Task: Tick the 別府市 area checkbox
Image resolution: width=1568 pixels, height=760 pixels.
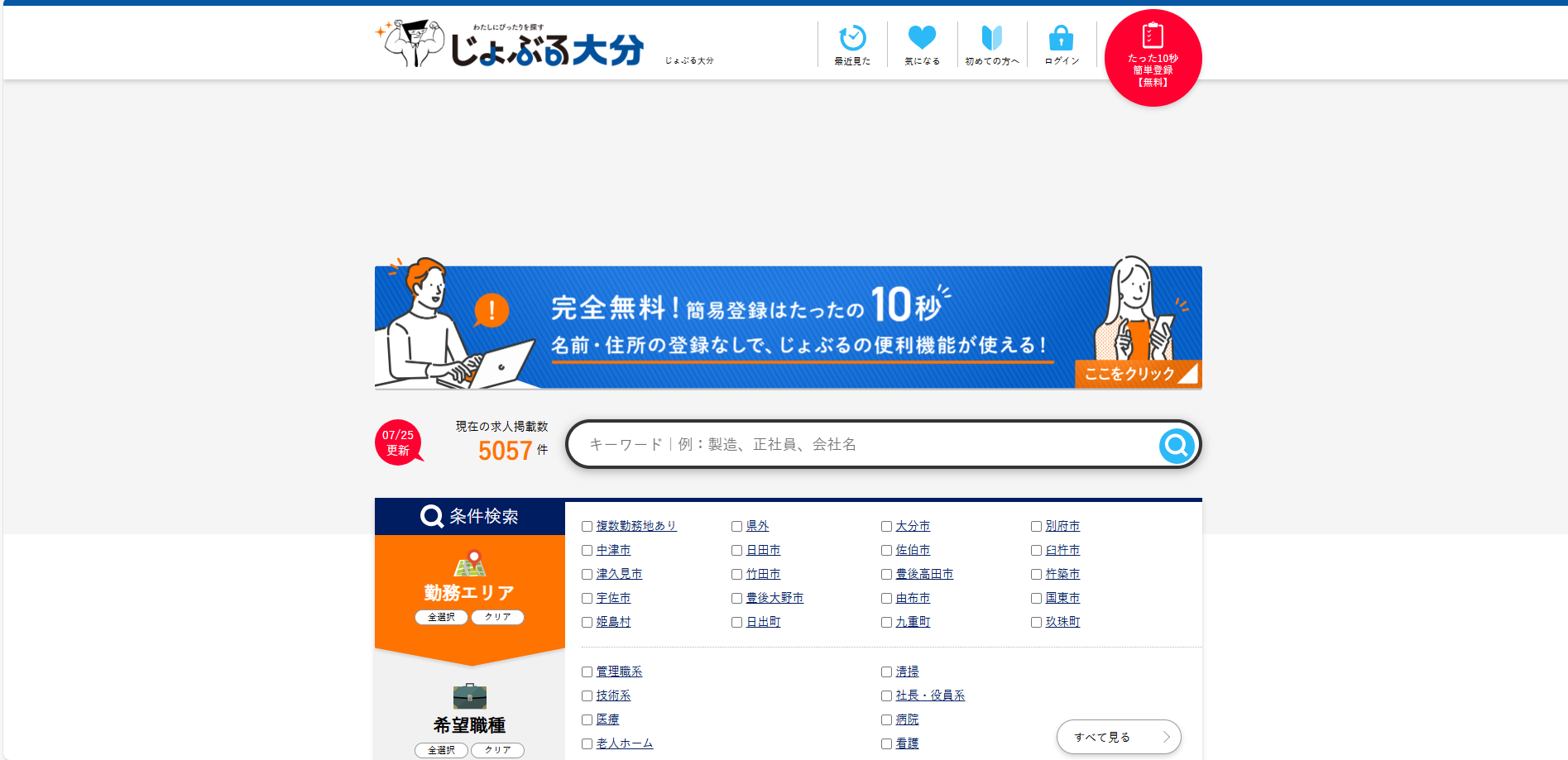Action: (x=1036, y=527)
